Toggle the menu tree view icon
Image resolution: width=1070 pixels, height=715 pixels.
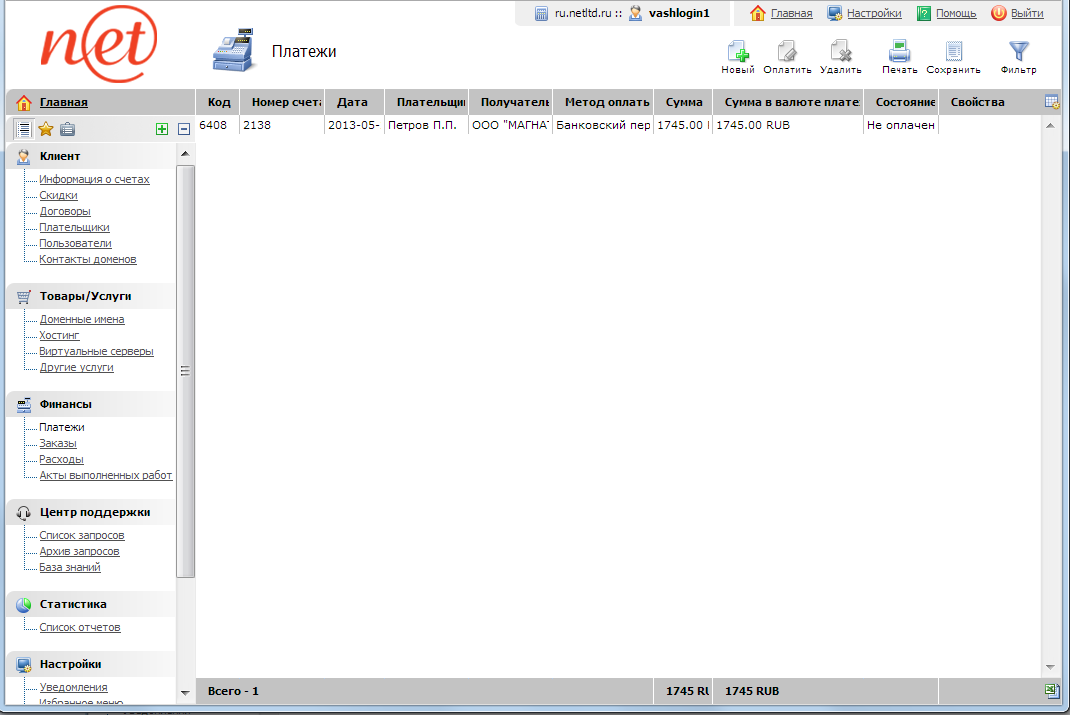[22, 128]
